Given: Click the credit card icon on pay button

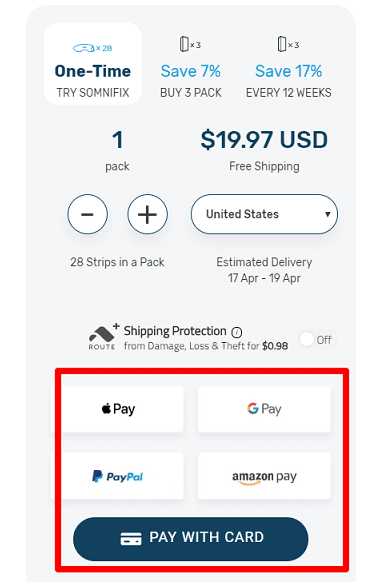Looking at the screenshot, I should click(131, 539).
